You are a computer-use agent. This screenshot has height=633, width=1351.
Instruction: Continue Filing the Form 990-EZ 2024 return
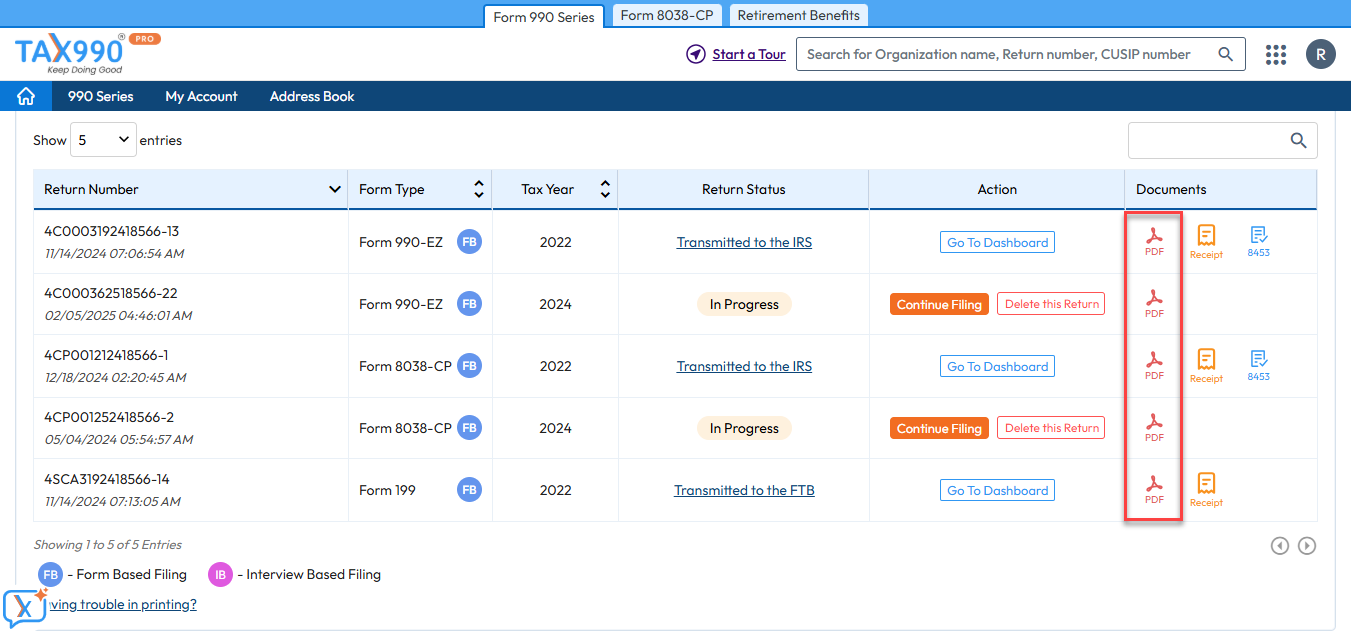click(939, 304)
